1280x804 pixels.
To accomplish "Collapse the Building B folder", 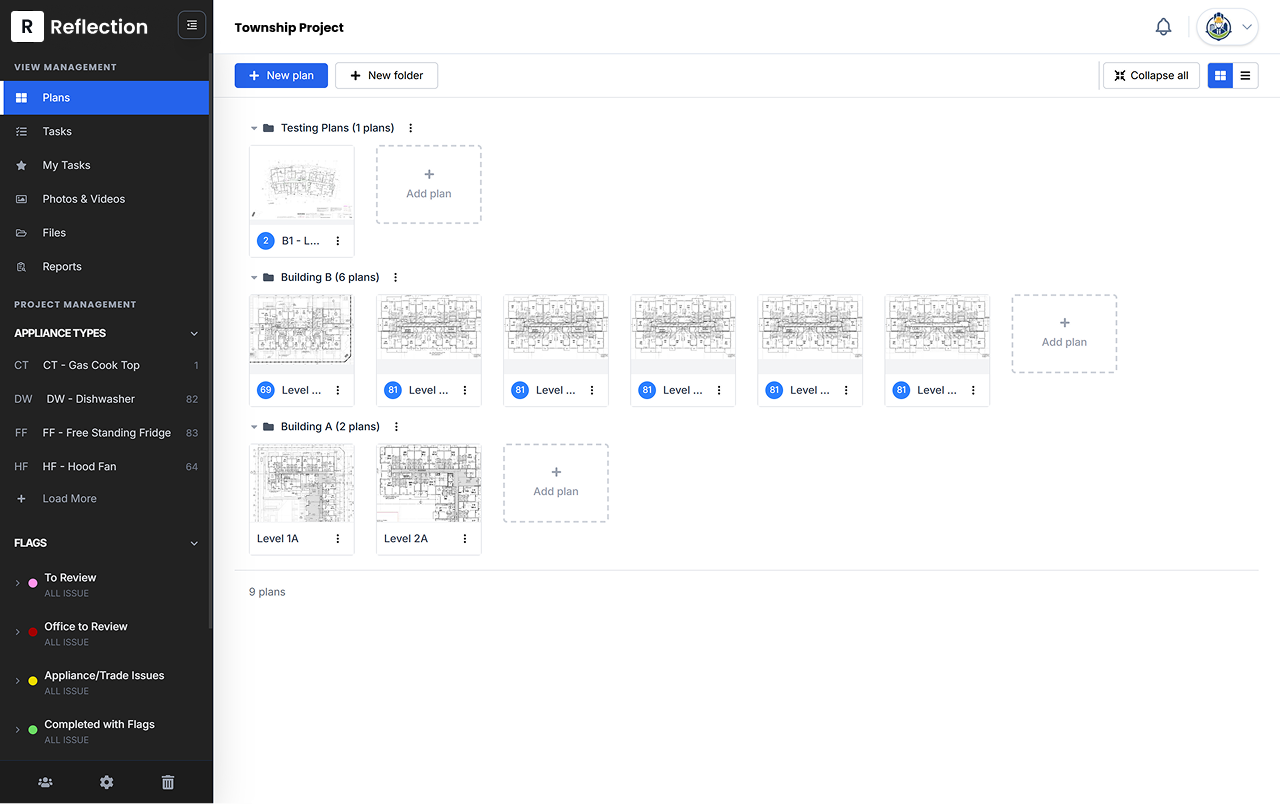I will (x=254, y=277).
